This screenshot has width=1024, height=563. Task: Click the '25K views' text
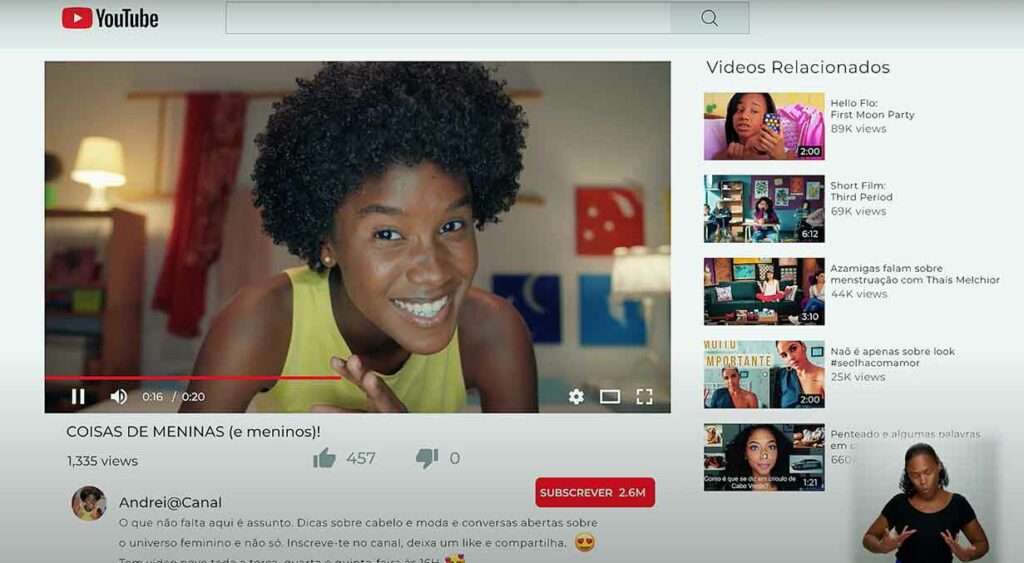click(858, 377)
